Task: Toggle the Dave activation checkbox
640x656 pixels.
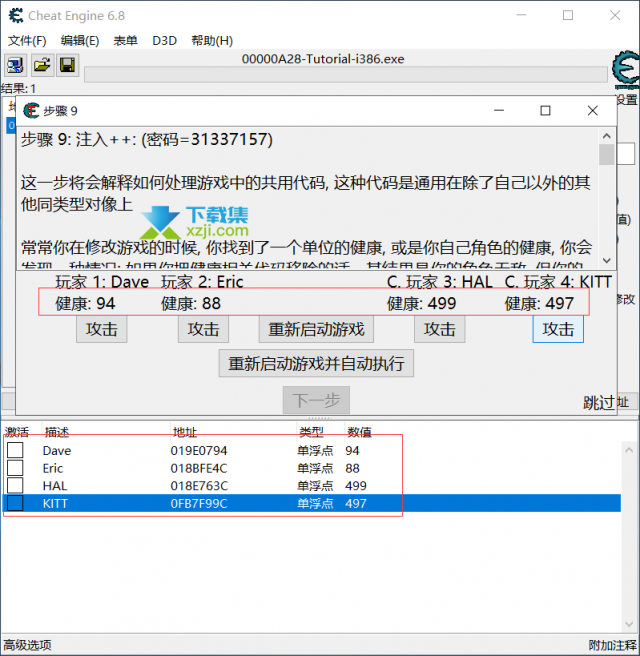Action: pos(15,450)
